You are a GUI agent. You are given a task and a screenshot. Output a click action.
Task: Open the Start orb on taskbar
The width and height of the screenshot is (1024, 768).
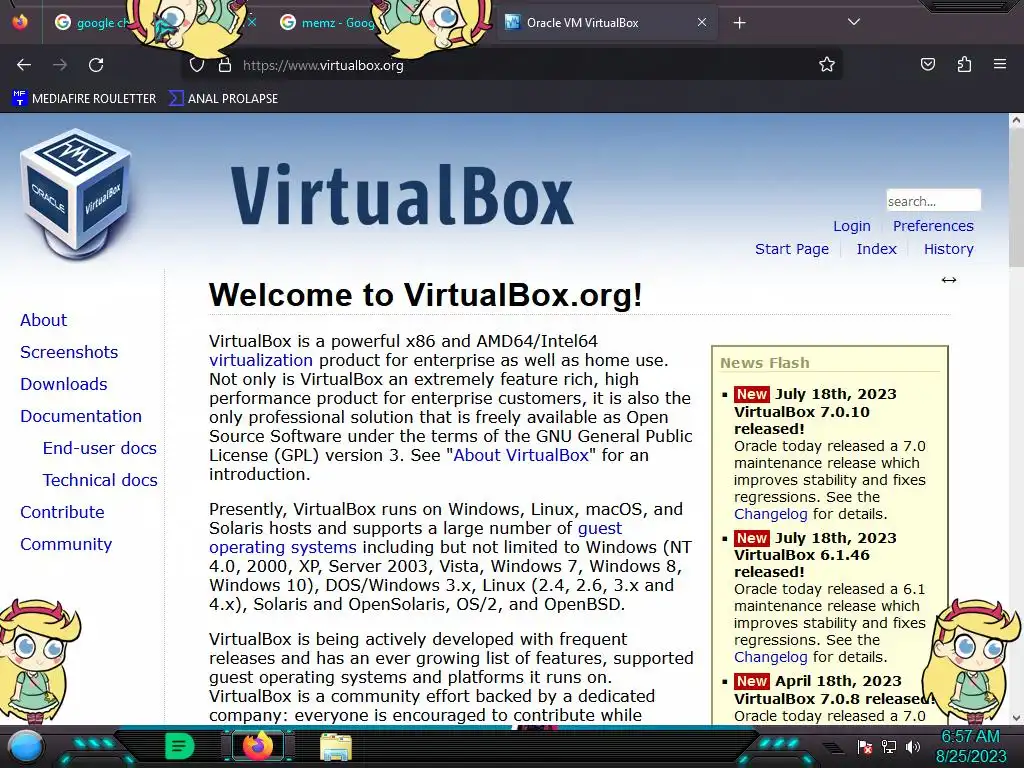[25, 746]
